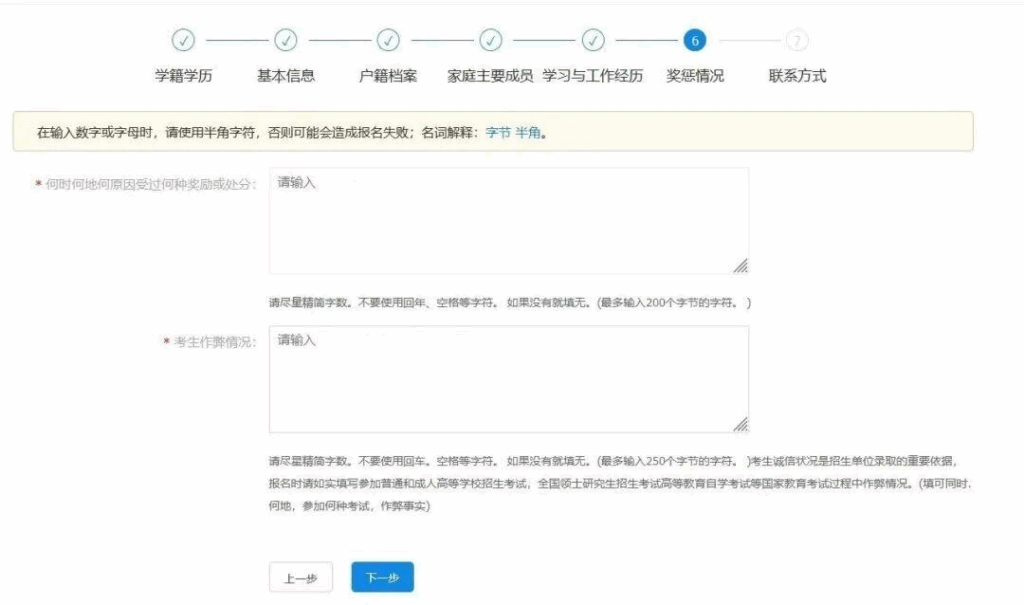Viewport: 1024px width, 605px height.
Task: Select the checkmark icon above 学习与工作经历
Action: (593, 40)
